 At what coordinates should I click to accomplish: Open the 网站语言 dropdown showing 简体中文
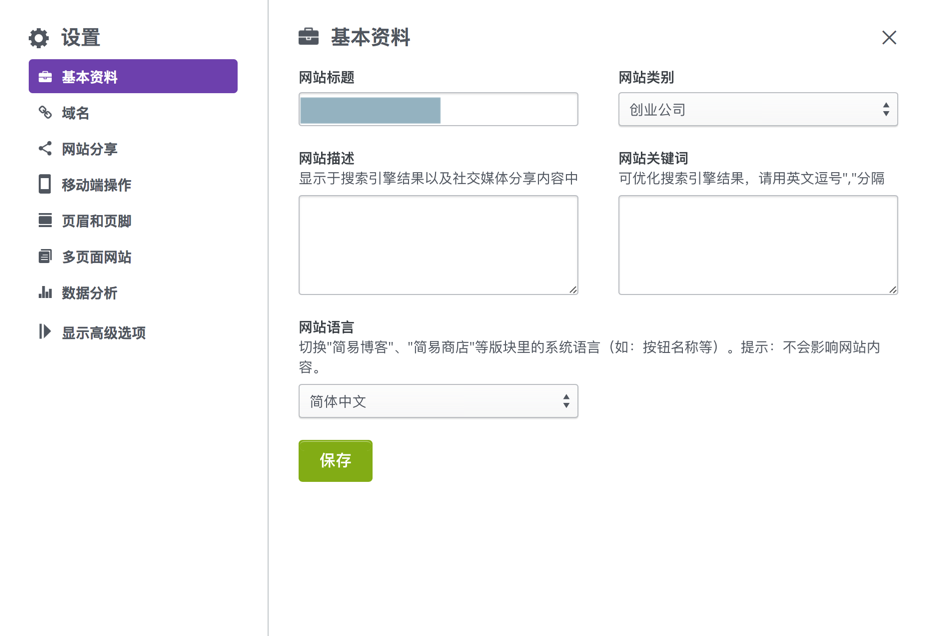(438, 402)
